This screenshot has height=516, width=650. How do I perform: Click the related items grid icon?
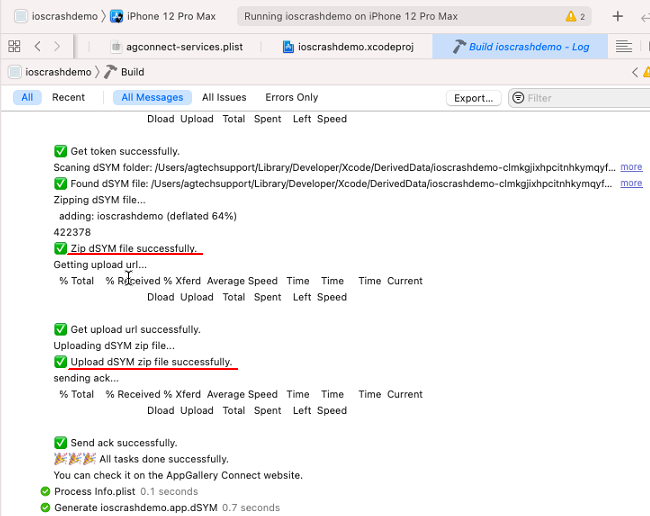tap(14, 46)
